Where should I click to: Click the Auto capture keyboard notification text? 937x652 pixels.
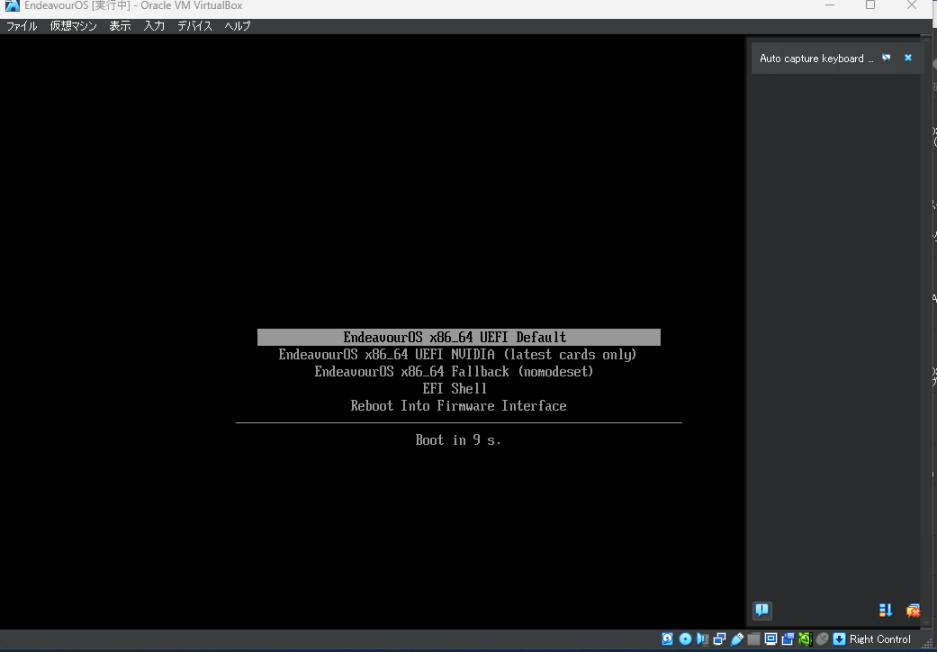816,59
